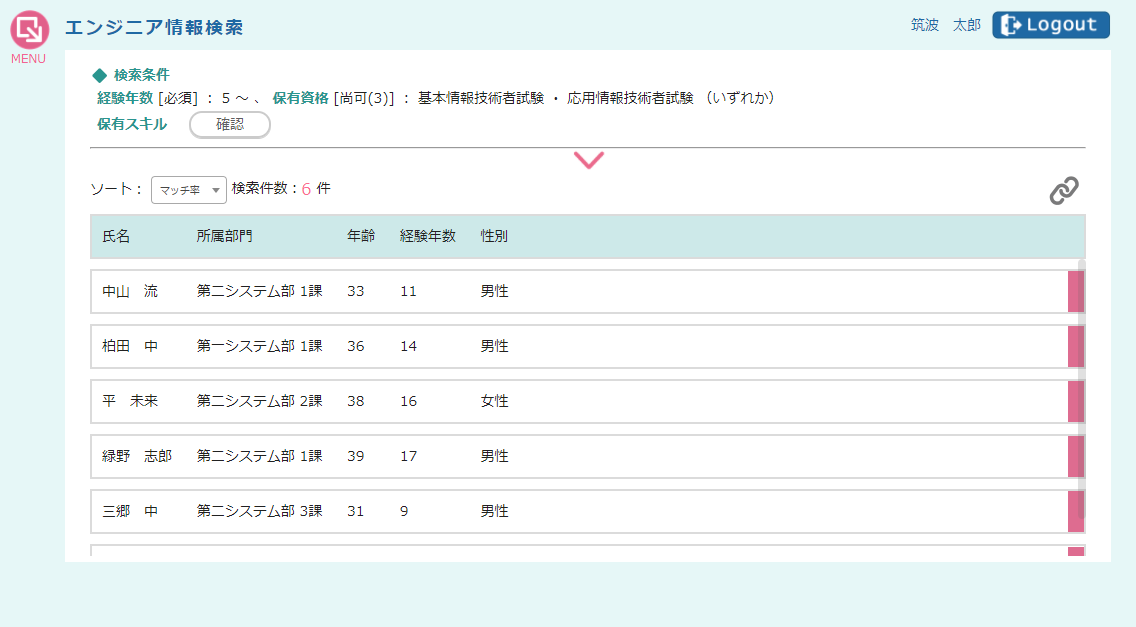Open the マッチ率 sort dropdown

coord(188,189)
